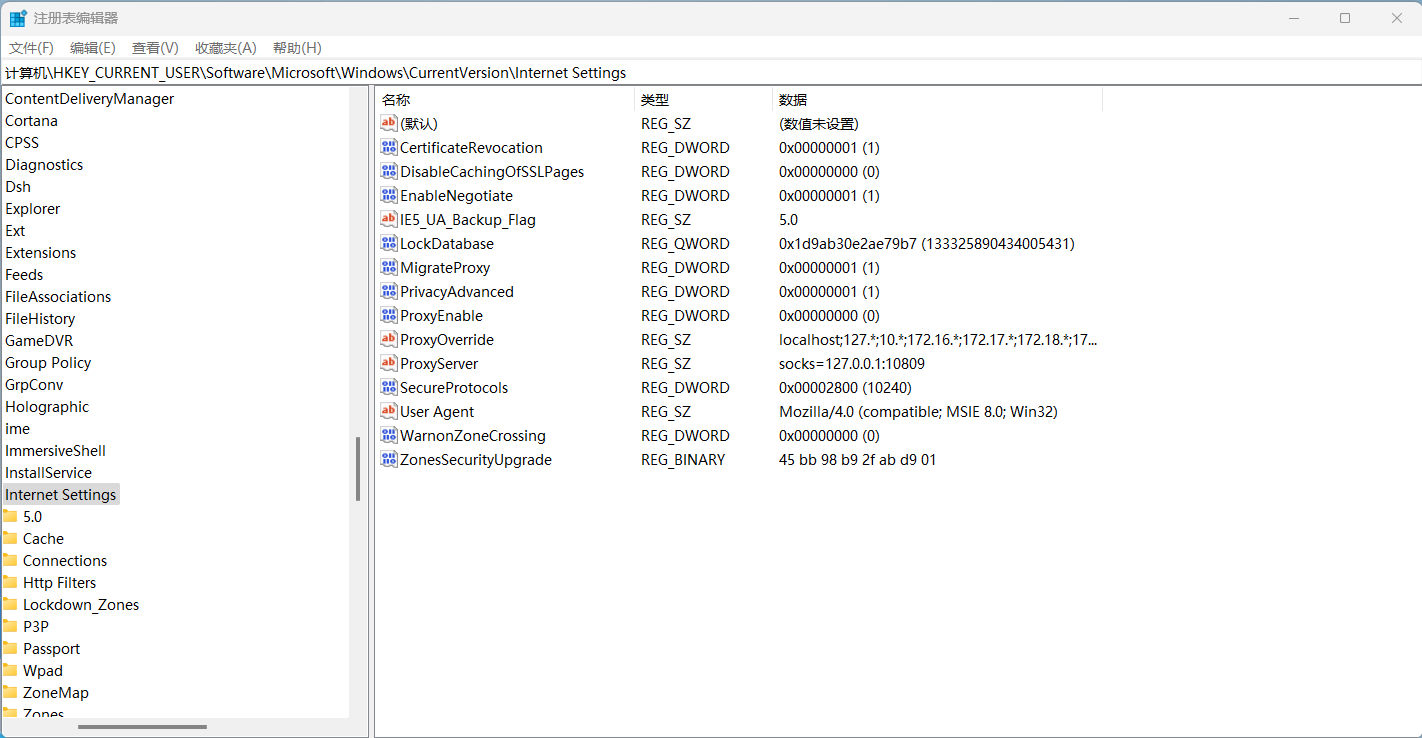1422x738 pixels.
Task: Select the InstallService key
Action: tap(49, 473)
